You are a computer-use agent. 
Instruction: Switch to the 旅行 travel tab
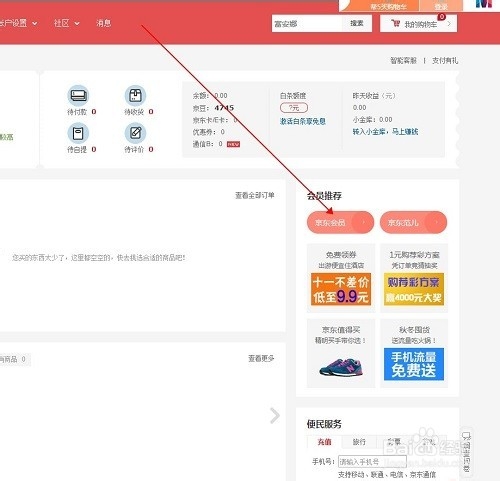(x=359, y=442)
